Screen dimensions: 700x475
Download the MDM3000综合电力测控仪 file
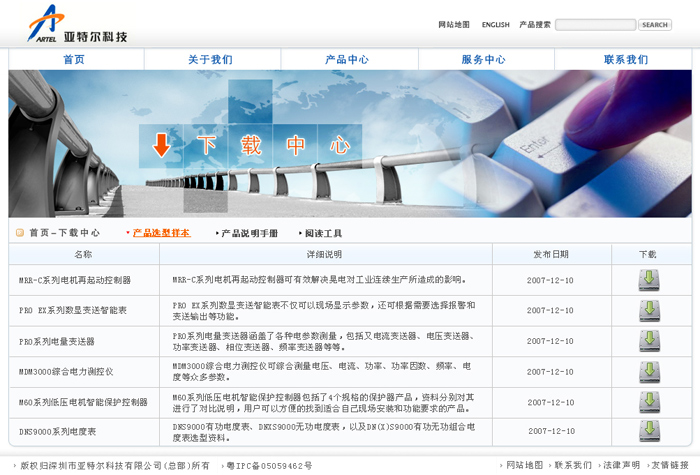click(649, 372)
